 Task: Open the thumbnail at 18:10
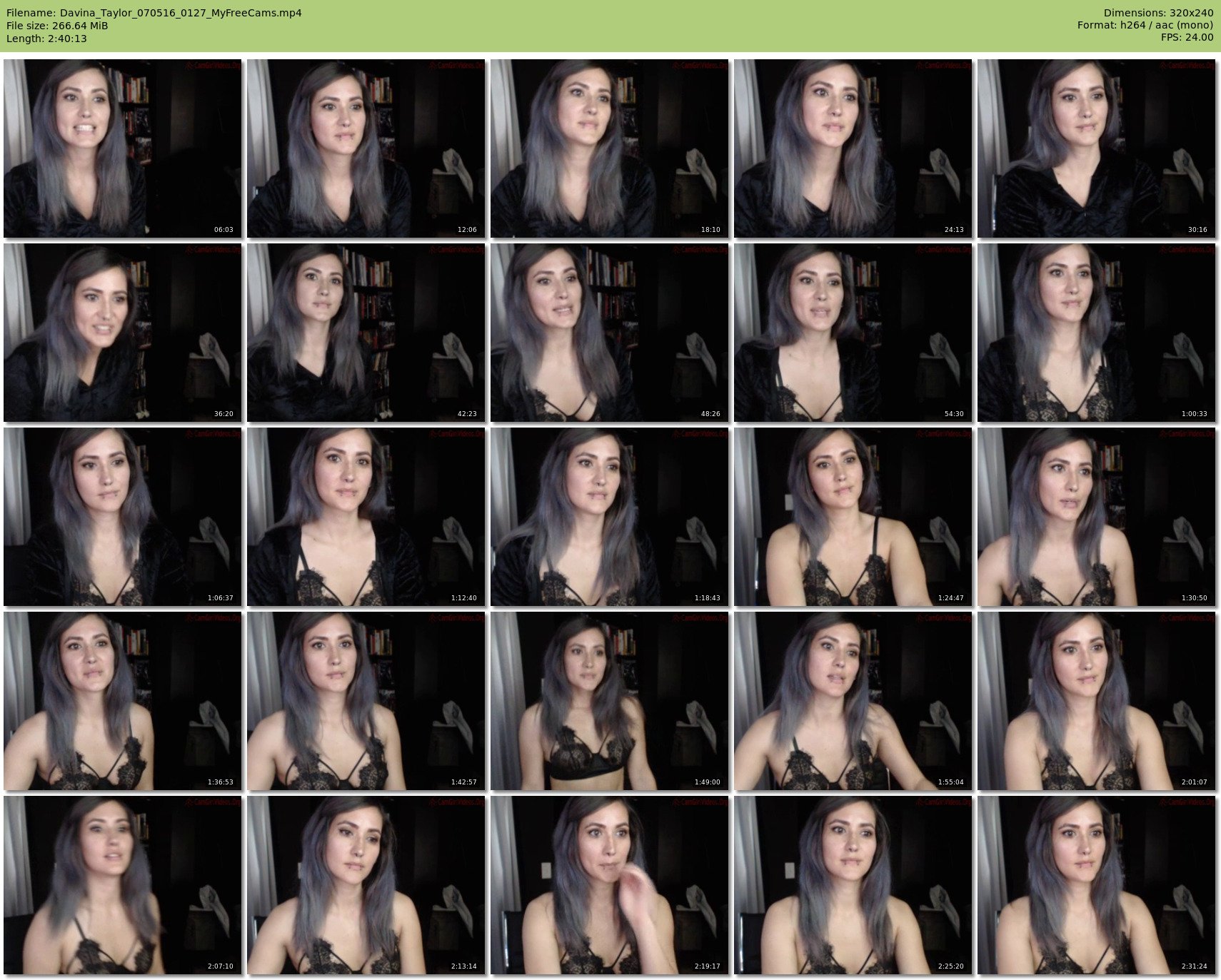[x=609, y=148]
